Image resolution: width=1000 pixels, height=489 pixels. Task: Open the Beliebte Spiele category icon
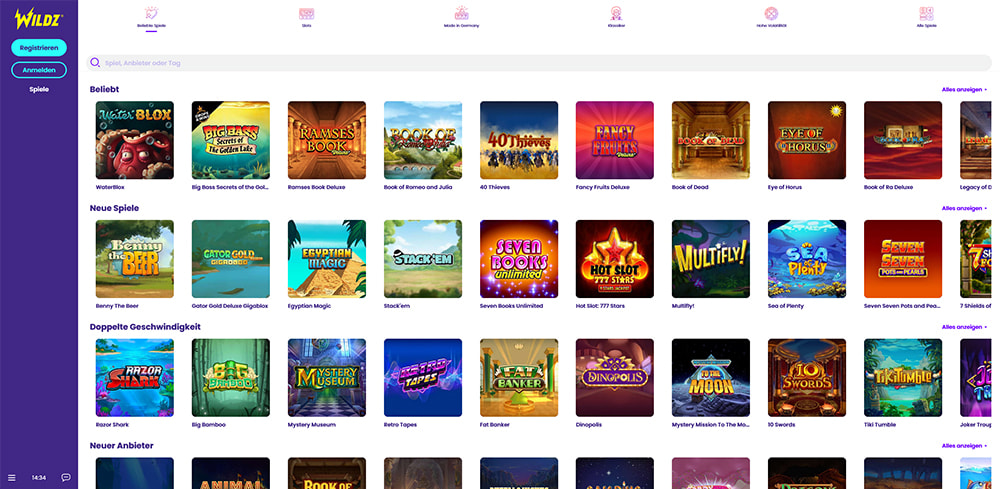pos(151,14)
